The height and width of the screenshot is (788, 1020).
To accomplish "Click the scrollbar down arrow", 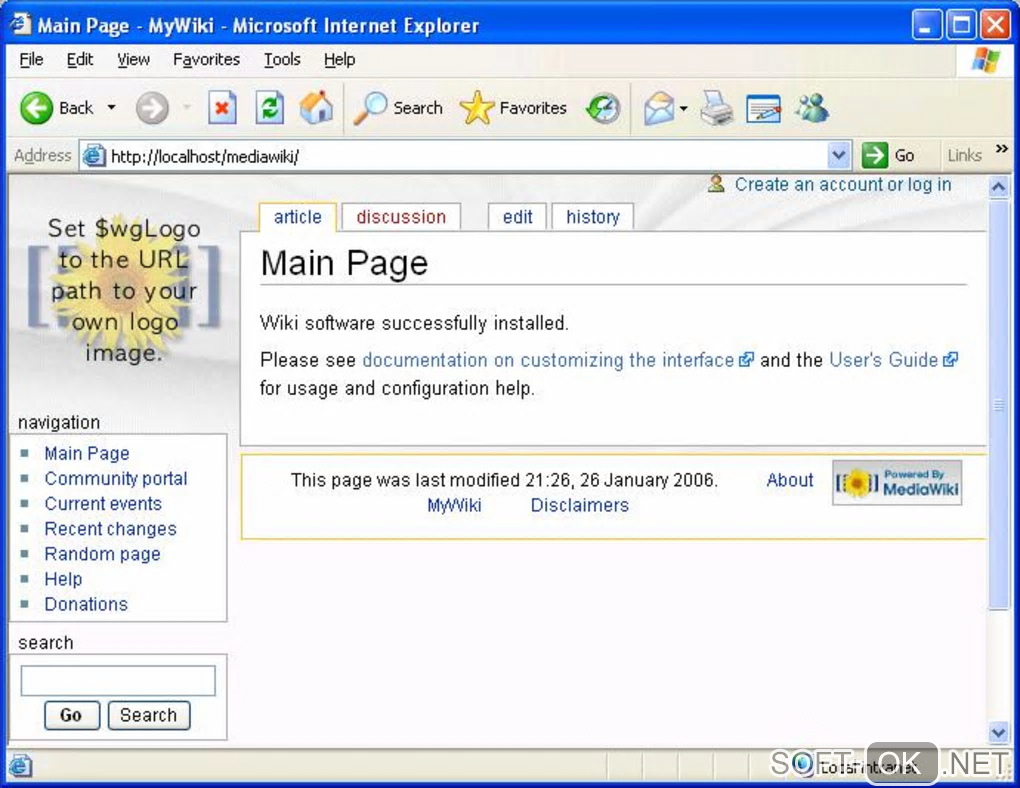I will [x=998, y=732].
